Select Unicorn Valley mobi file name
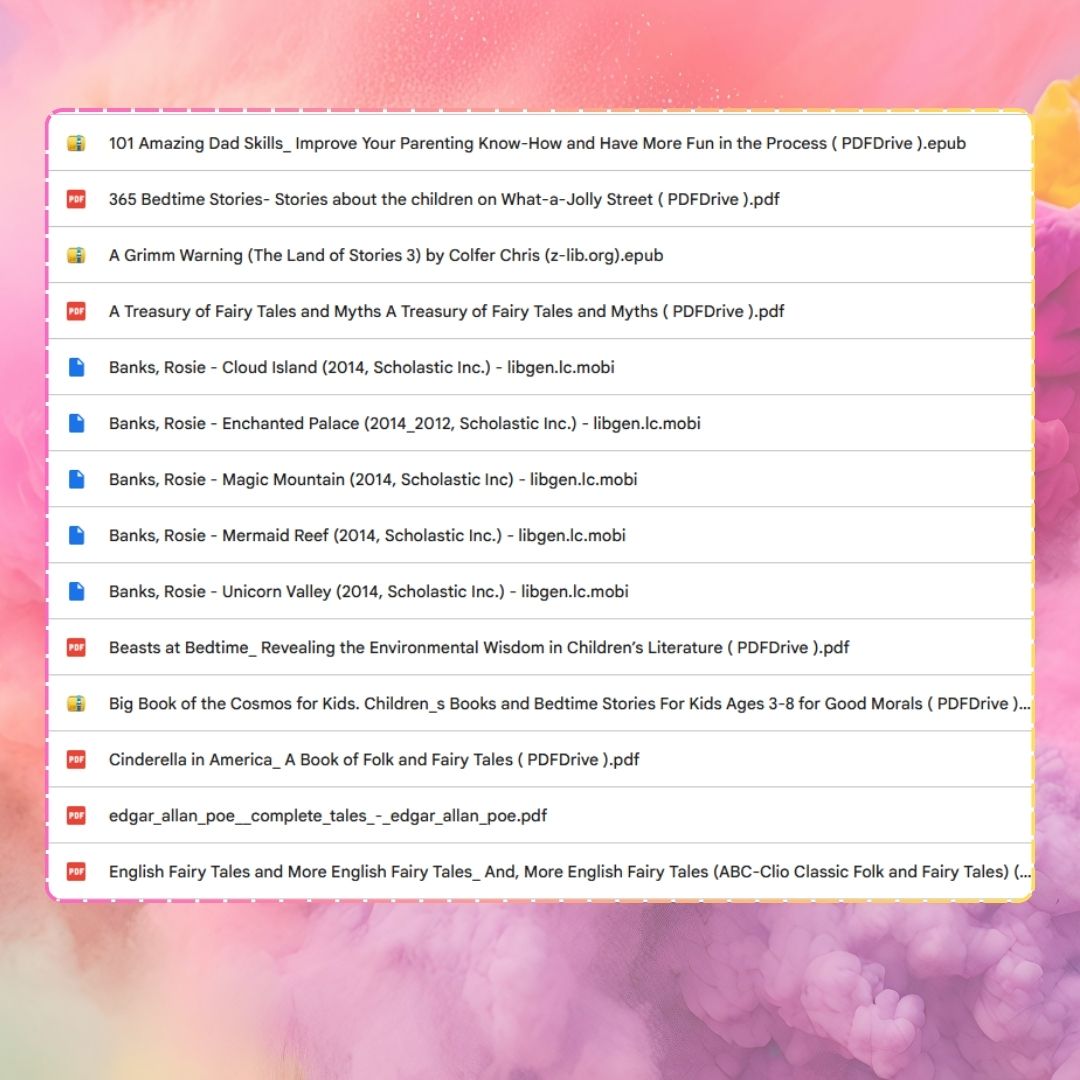This screenshot has width=1080, height=1080. click(368, 591)
